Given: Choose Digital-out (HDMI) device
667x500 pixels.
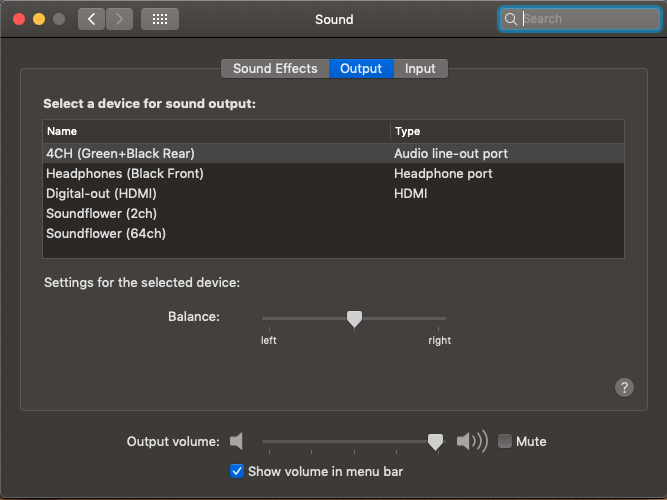Looking at the screenshot, I should [x=334, y=193].
